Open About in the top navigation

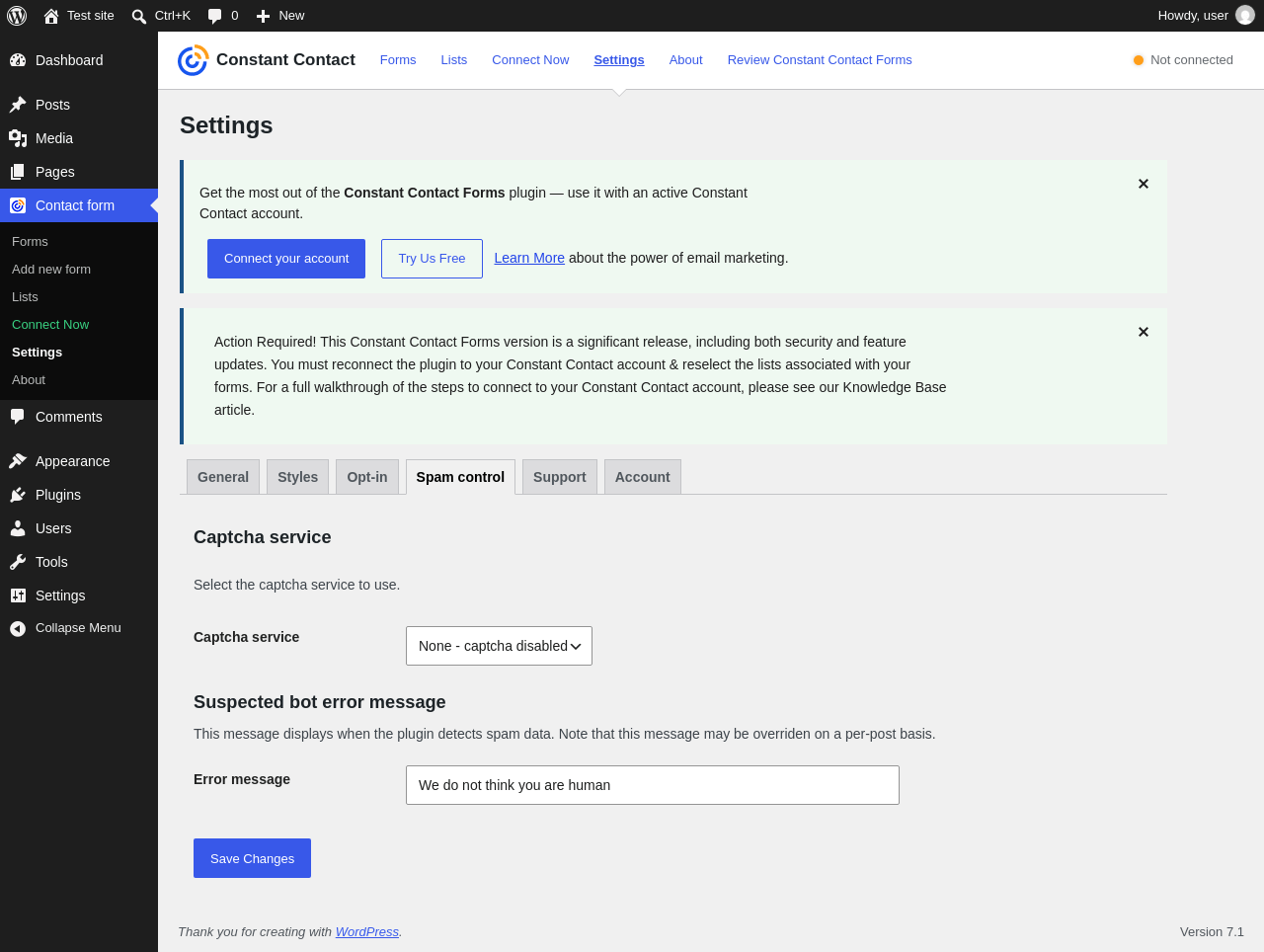pos(686,60)
